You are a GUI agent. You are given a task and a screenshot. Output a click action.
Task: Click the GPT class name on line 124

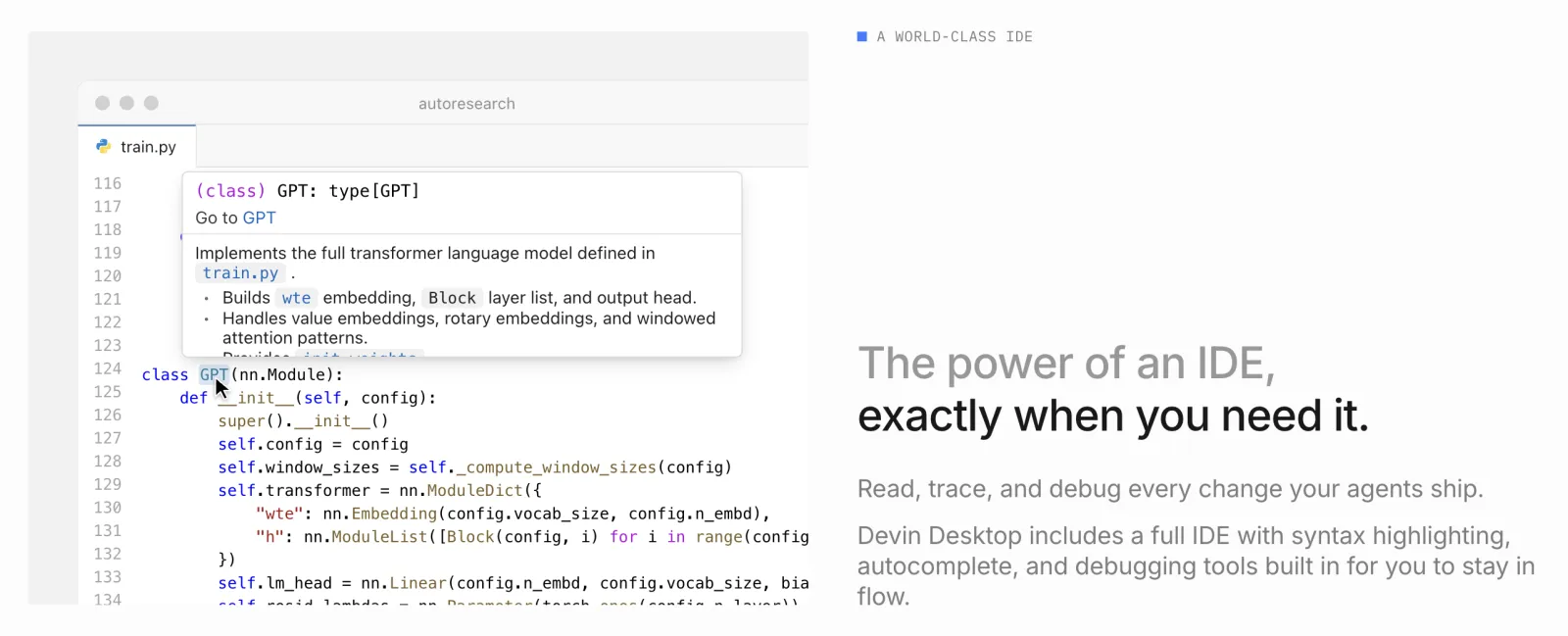pyautogui.click(x=214, y=374)
